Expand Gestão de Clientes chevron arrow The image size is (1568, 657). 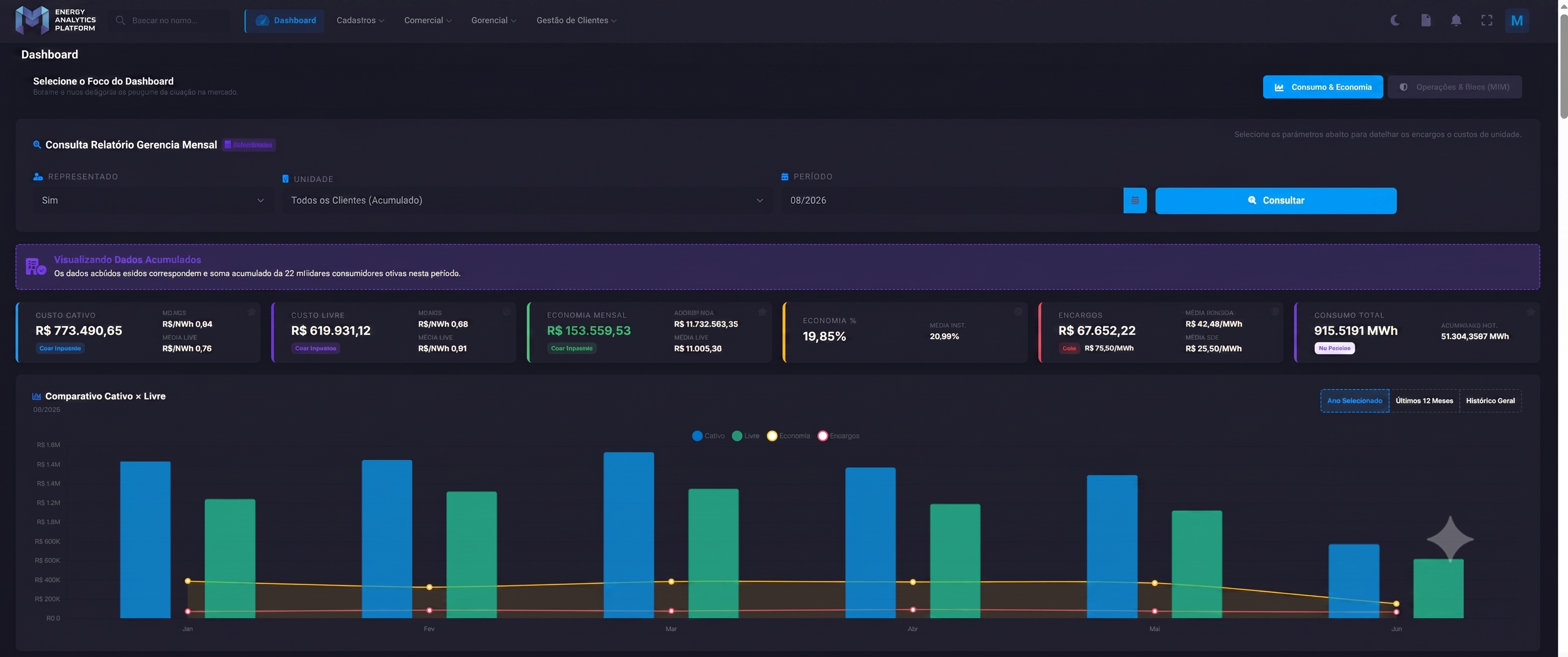614,21
